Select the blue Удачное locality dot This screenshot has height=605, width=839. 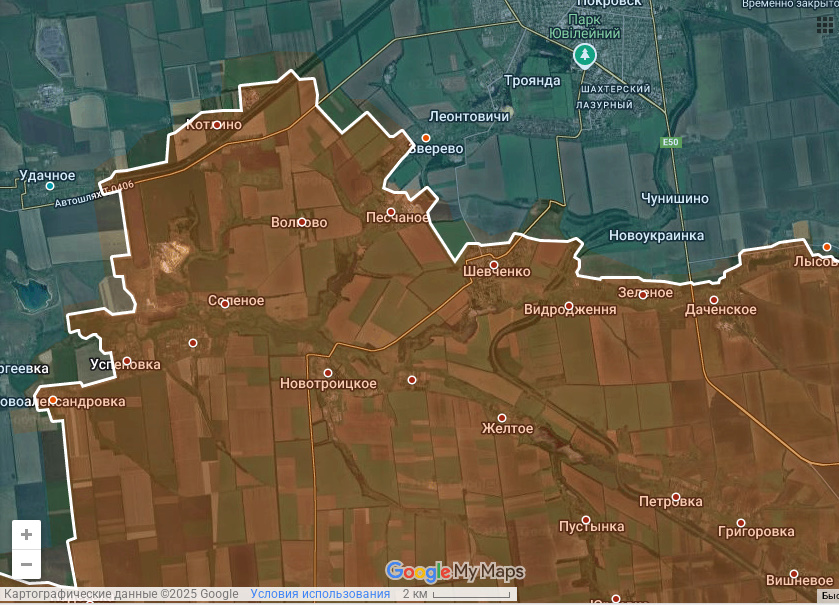tap(50, 186)
